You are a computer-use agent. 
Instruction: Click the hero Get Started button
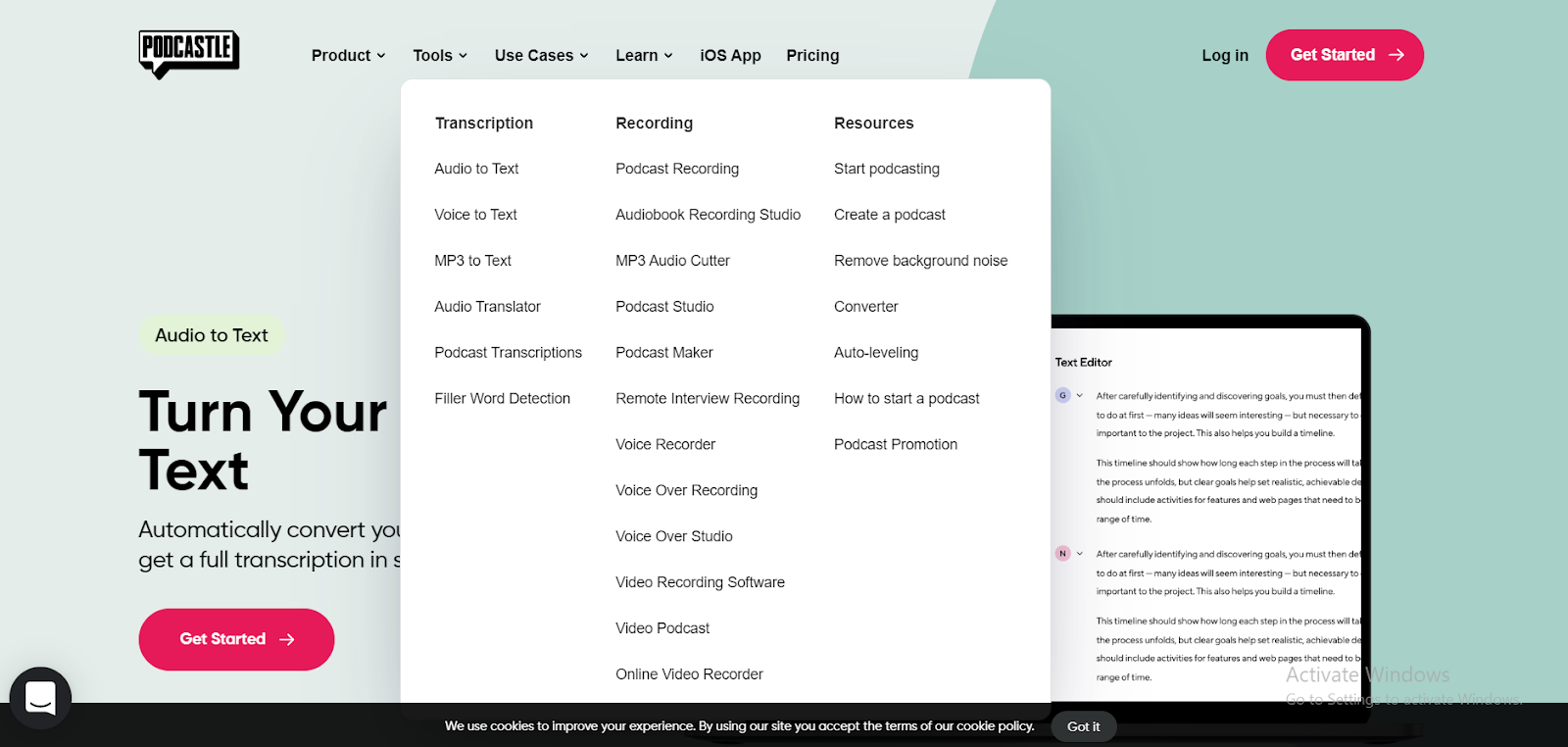236,639
